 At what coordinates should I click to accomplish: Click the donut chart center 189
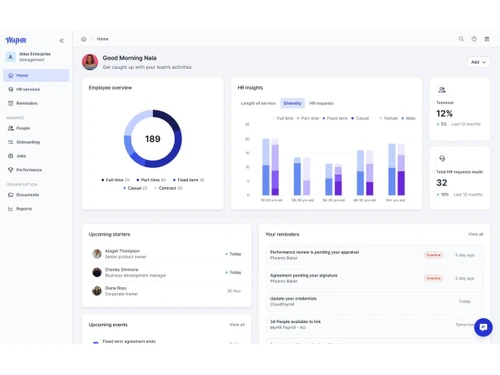(x=153, y=139)
